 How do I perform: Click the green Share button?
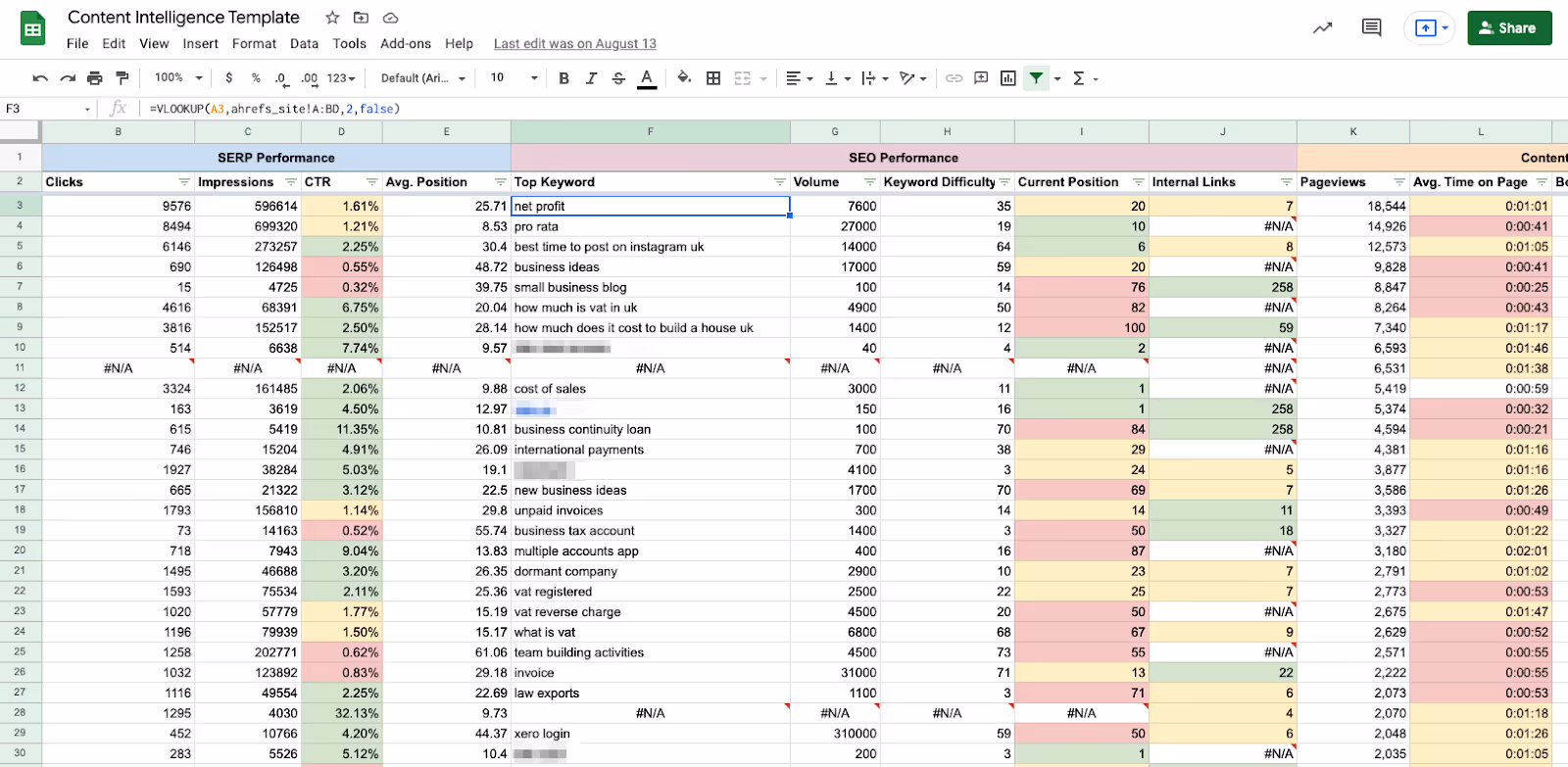tap(1509, 28)
